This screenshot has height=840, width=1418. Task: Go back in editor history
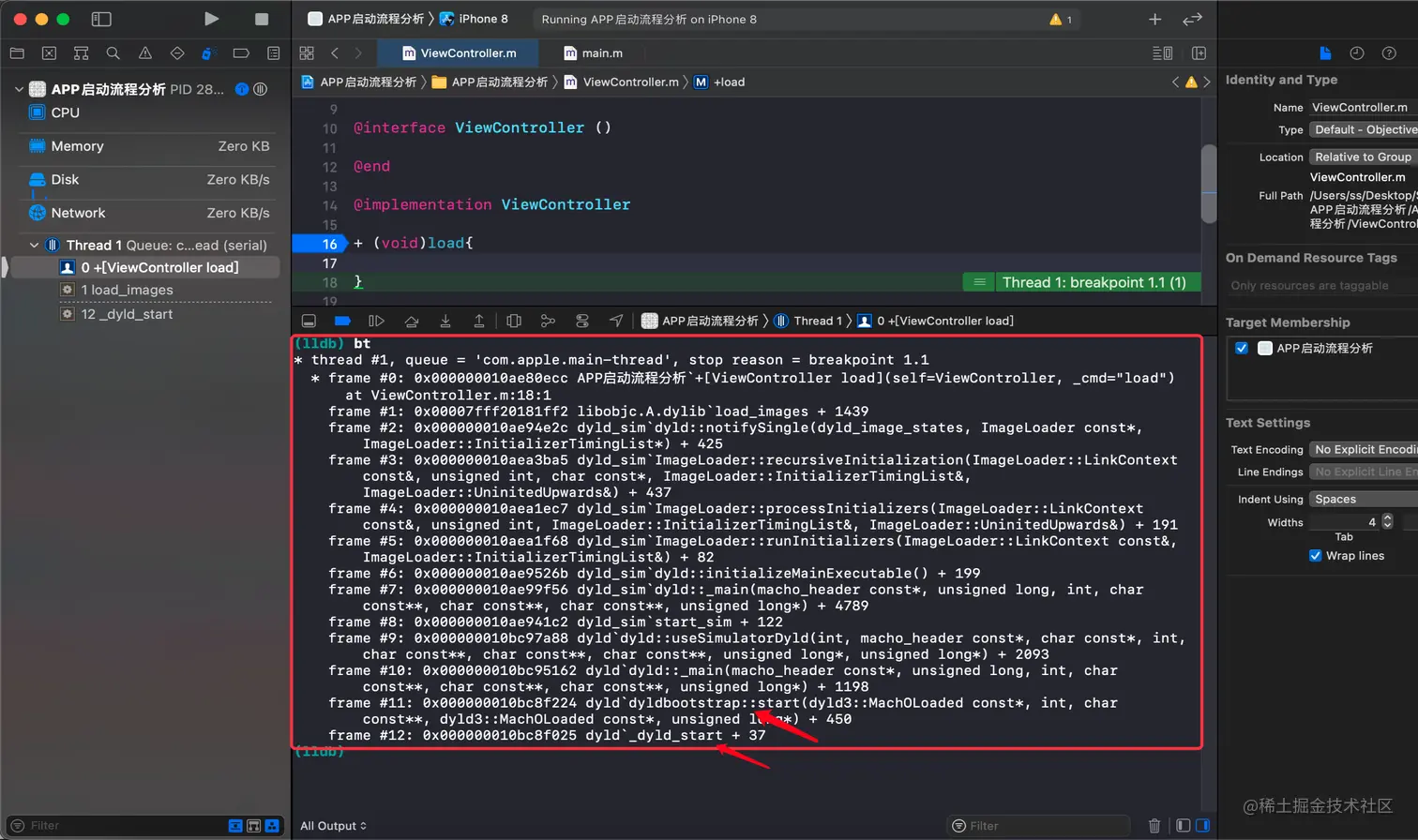pos(335,53)
